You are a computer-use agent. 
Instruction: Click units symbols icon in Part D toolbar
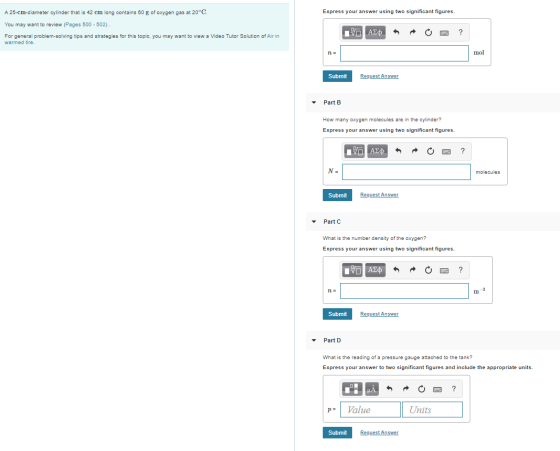point(372,389)
